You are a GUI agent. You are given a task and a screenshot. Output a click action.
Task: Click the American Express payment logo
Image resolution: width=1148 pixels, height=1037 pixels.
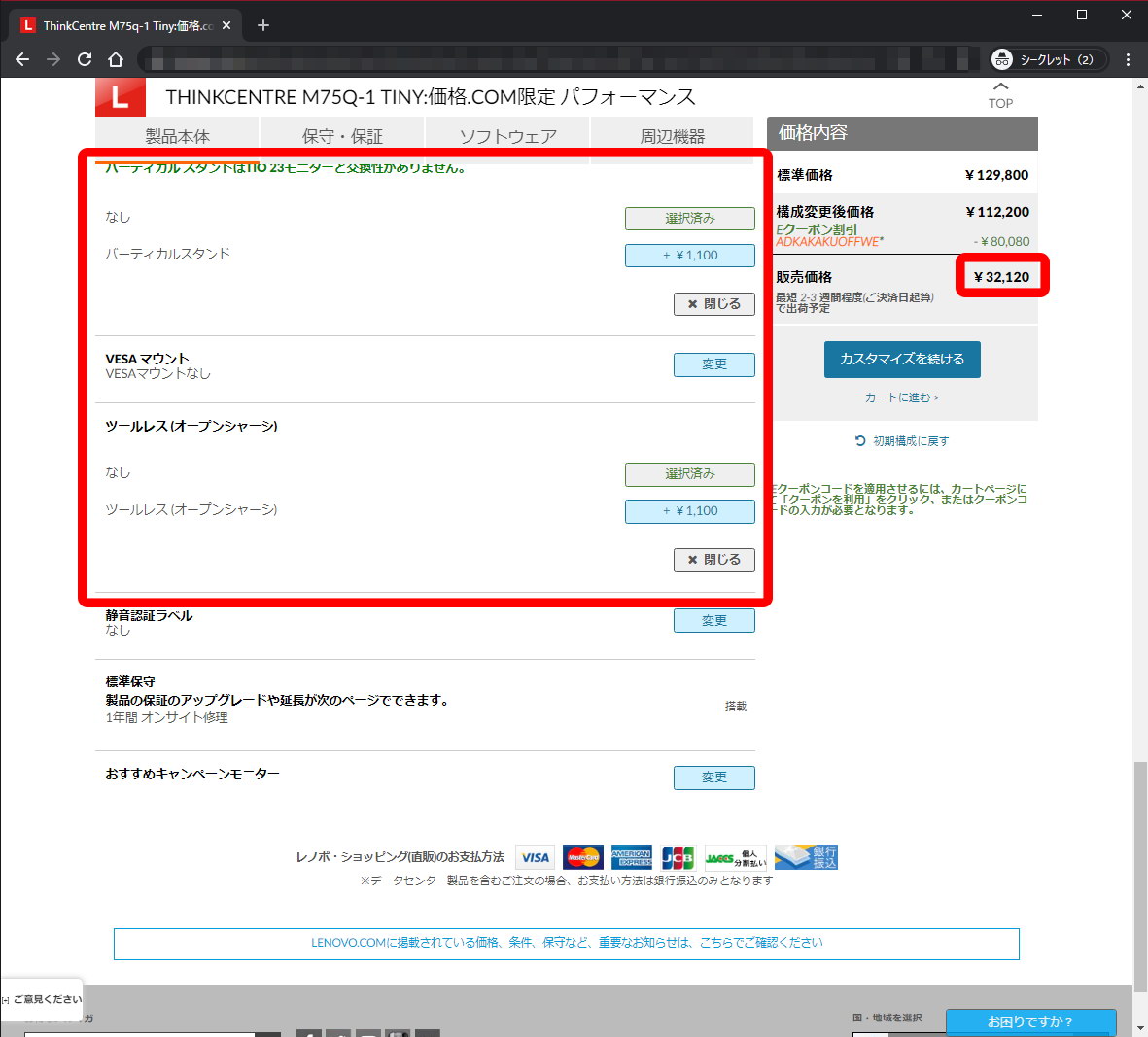pos(631,857)
